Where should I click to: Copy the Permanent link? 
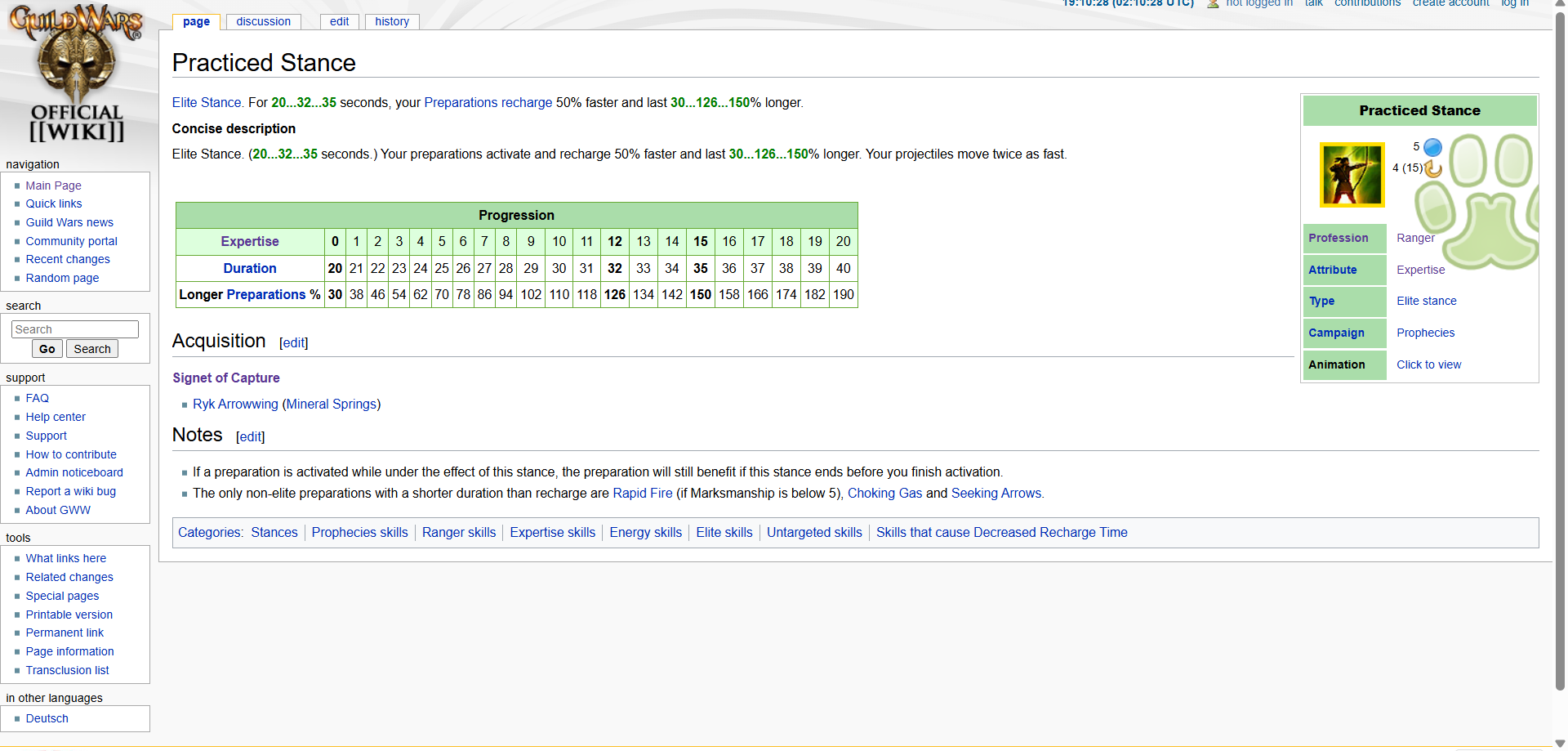tap(65, 633)
